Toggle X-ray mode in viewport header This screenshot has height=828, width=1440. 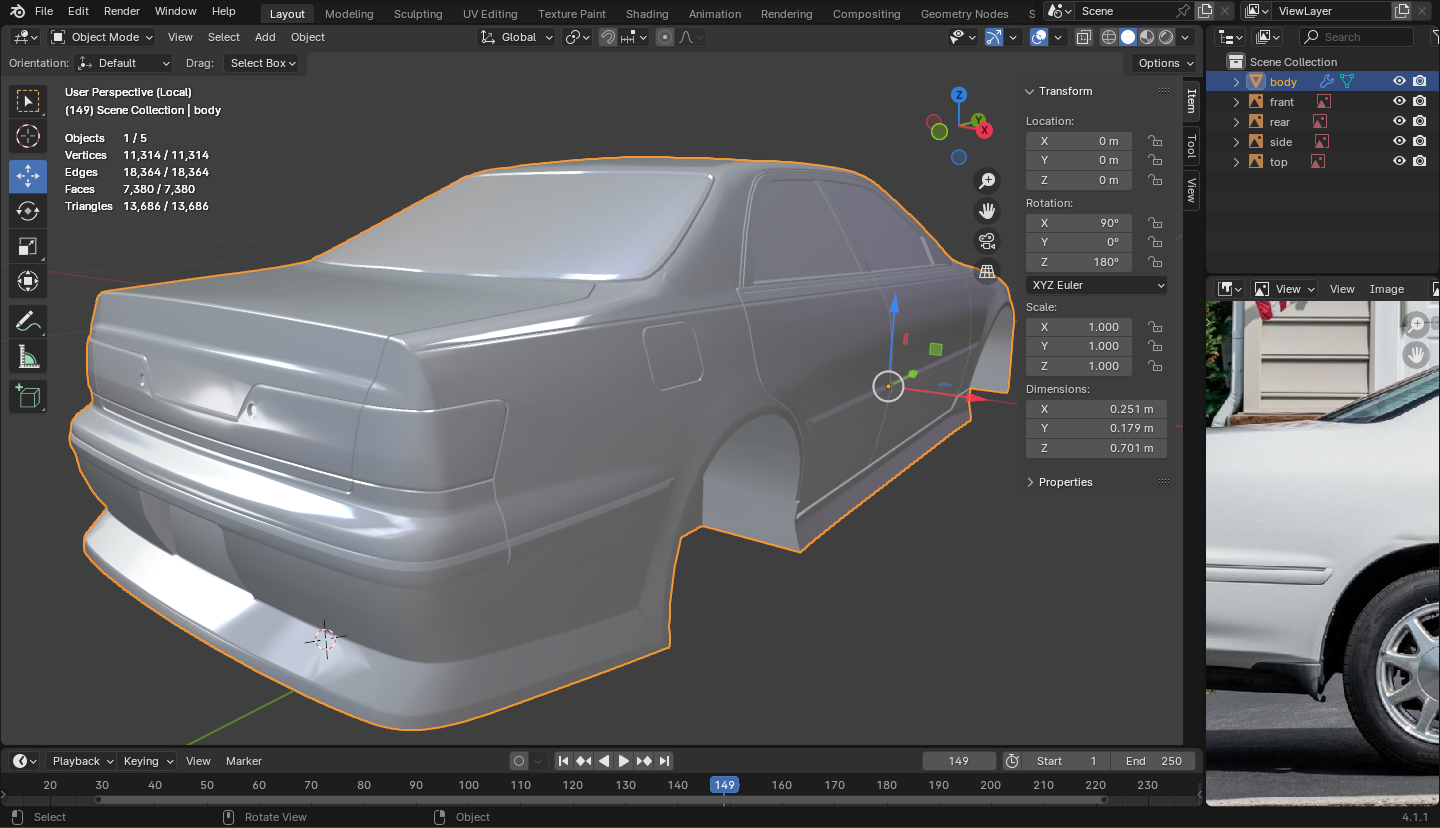pyautogui.click(x=1084, y=37)
